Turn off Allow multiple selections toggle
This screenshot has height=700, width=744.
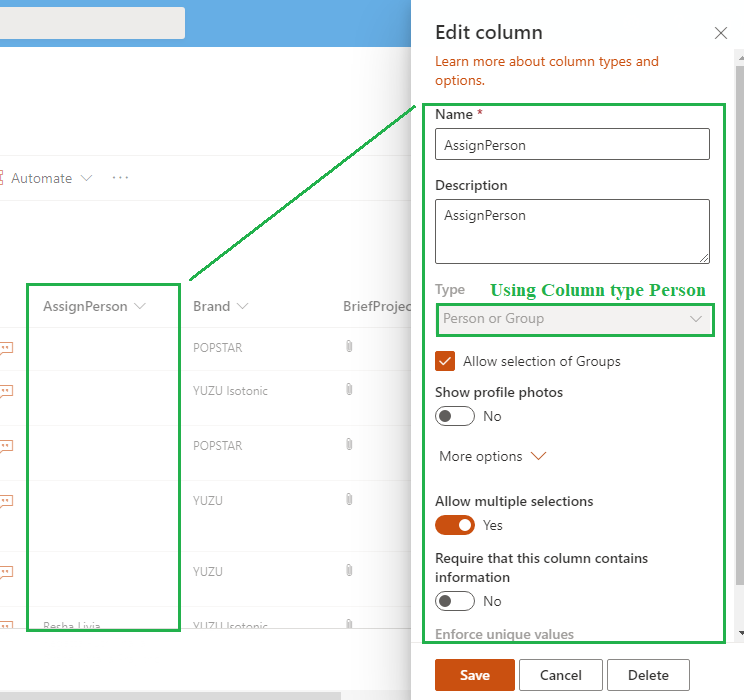455,525
